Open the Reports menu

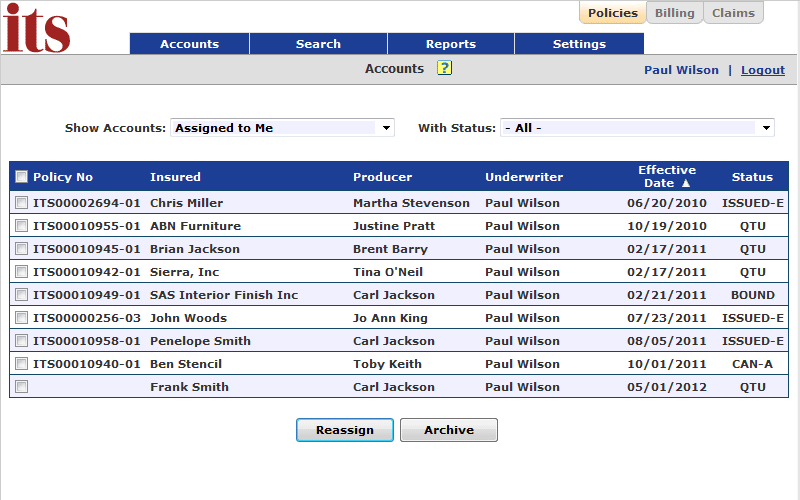tap(451, 44)
